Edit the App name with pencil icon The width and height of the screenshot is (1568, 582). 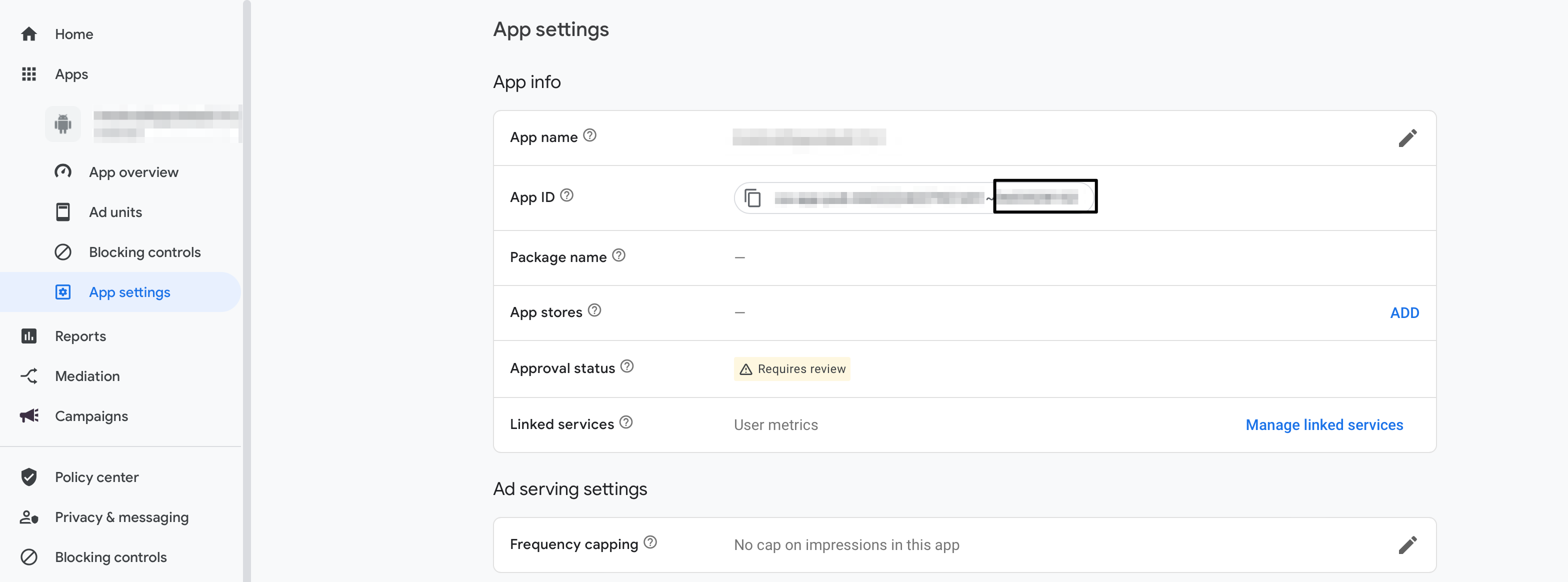click(x=1406, y=138)
